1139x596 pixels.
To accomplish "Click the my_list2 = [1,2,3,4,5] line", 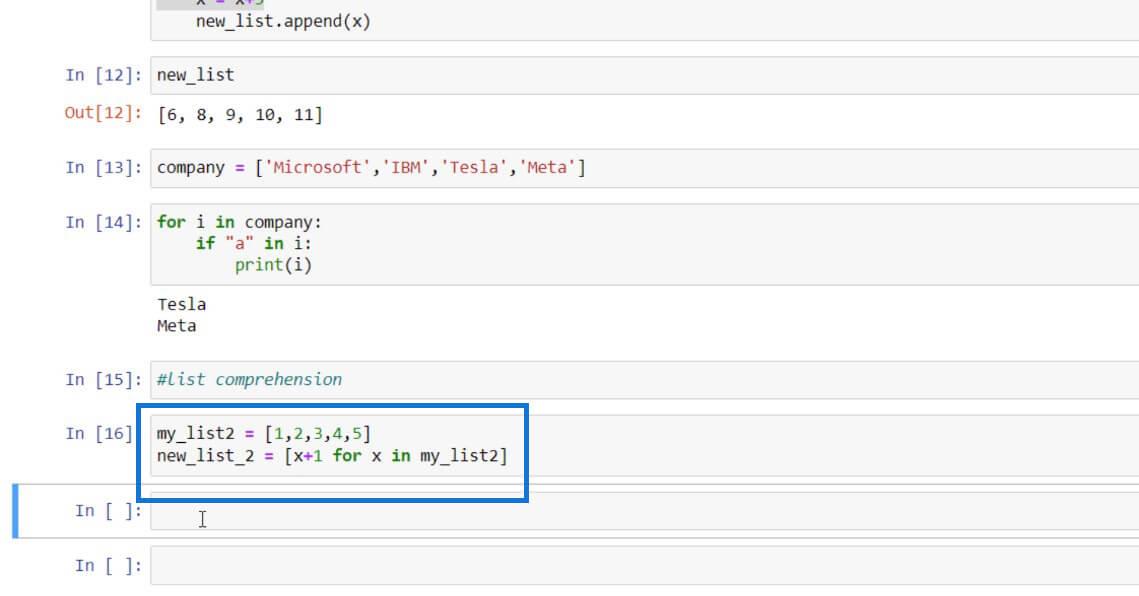I will click(264, 434).
